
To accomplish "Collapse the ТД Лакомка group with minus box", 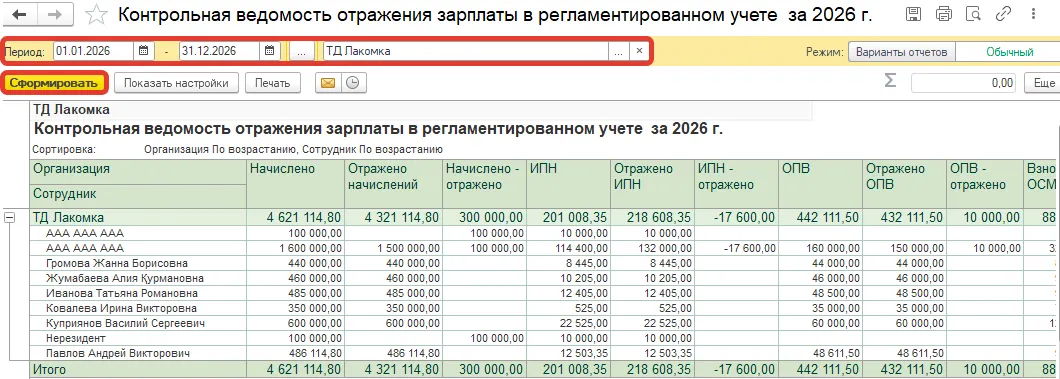I will click(x=9, y=218).
